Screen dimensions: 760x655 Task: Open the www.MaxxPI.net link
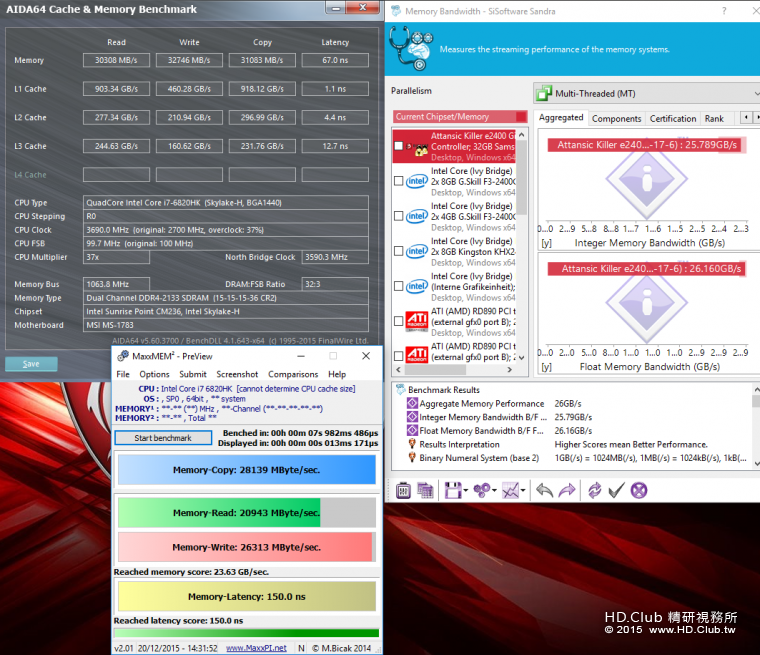256,648
